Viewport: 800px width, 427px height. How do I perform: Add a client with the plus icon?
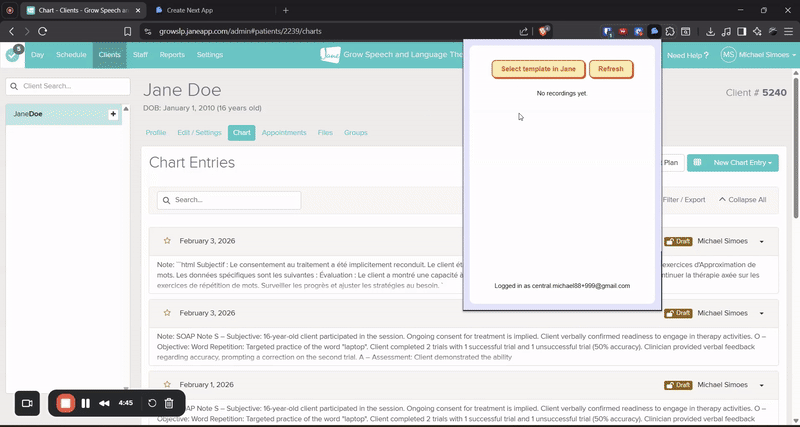tap(113, 115)
